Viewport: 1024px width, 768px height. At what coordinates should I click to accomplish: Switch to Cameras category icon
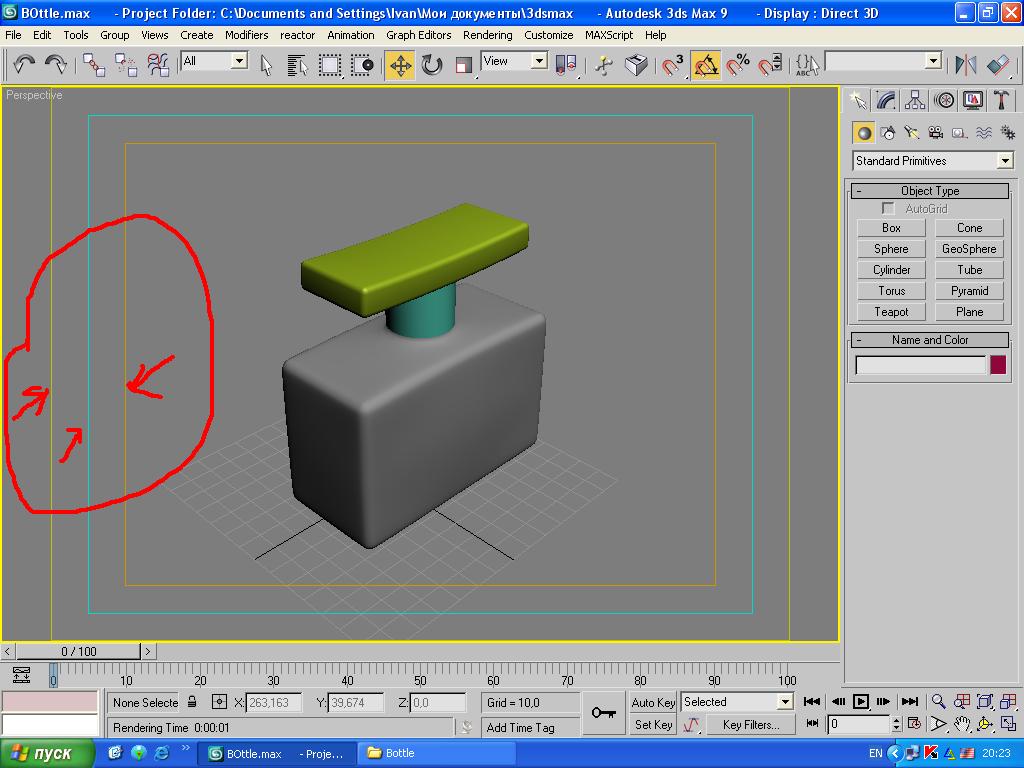coord(935,132)
